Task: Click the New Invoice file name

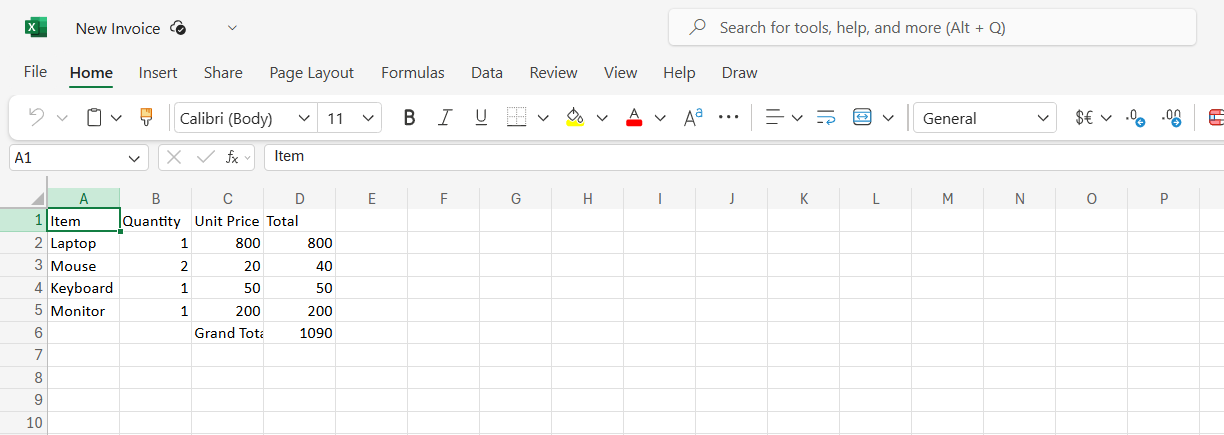Action: [x=118, y=28]
